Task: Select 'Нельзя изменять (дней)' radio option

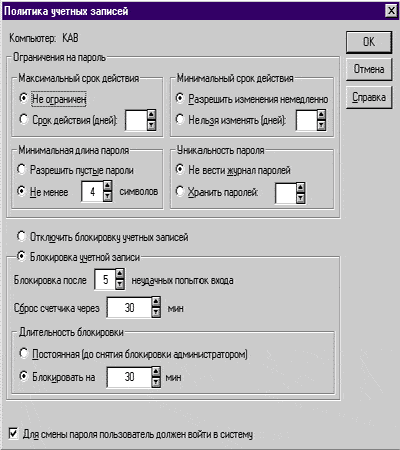Action: coord(180,119)
